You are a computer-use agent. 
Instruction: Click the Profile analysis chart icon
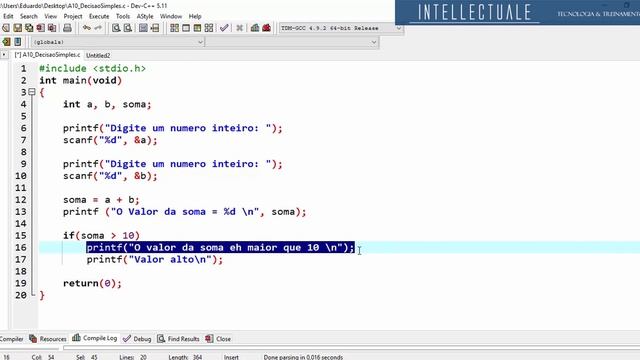point(255,28)
